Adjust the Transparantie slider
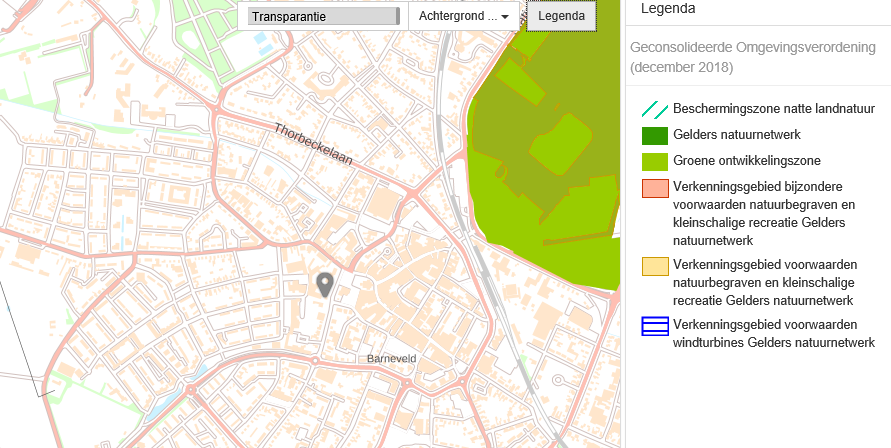Viewport: 891px width, 448px height. click(x=324, y=16)
